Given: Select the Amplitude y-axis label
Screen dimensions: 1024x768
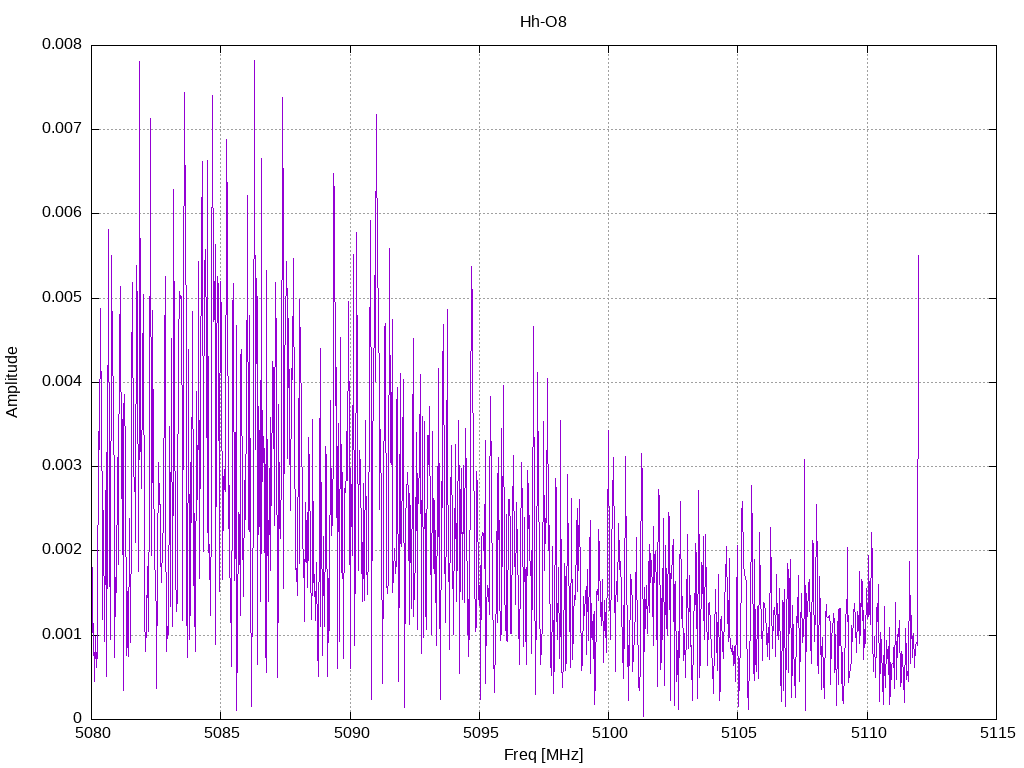Looking at the screenshot, I should [12, 382].
